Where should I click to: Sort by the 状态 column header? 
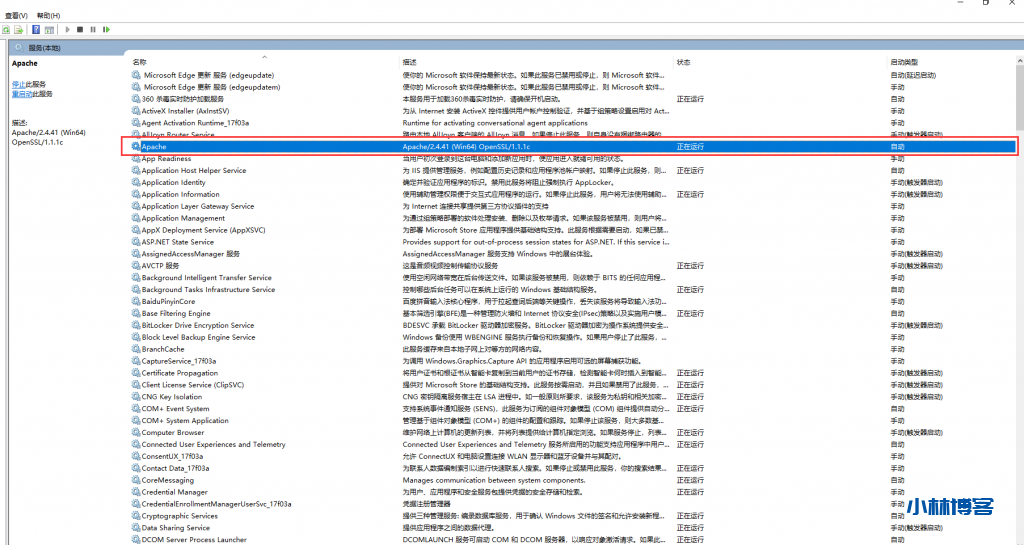(x=684, y=62)
